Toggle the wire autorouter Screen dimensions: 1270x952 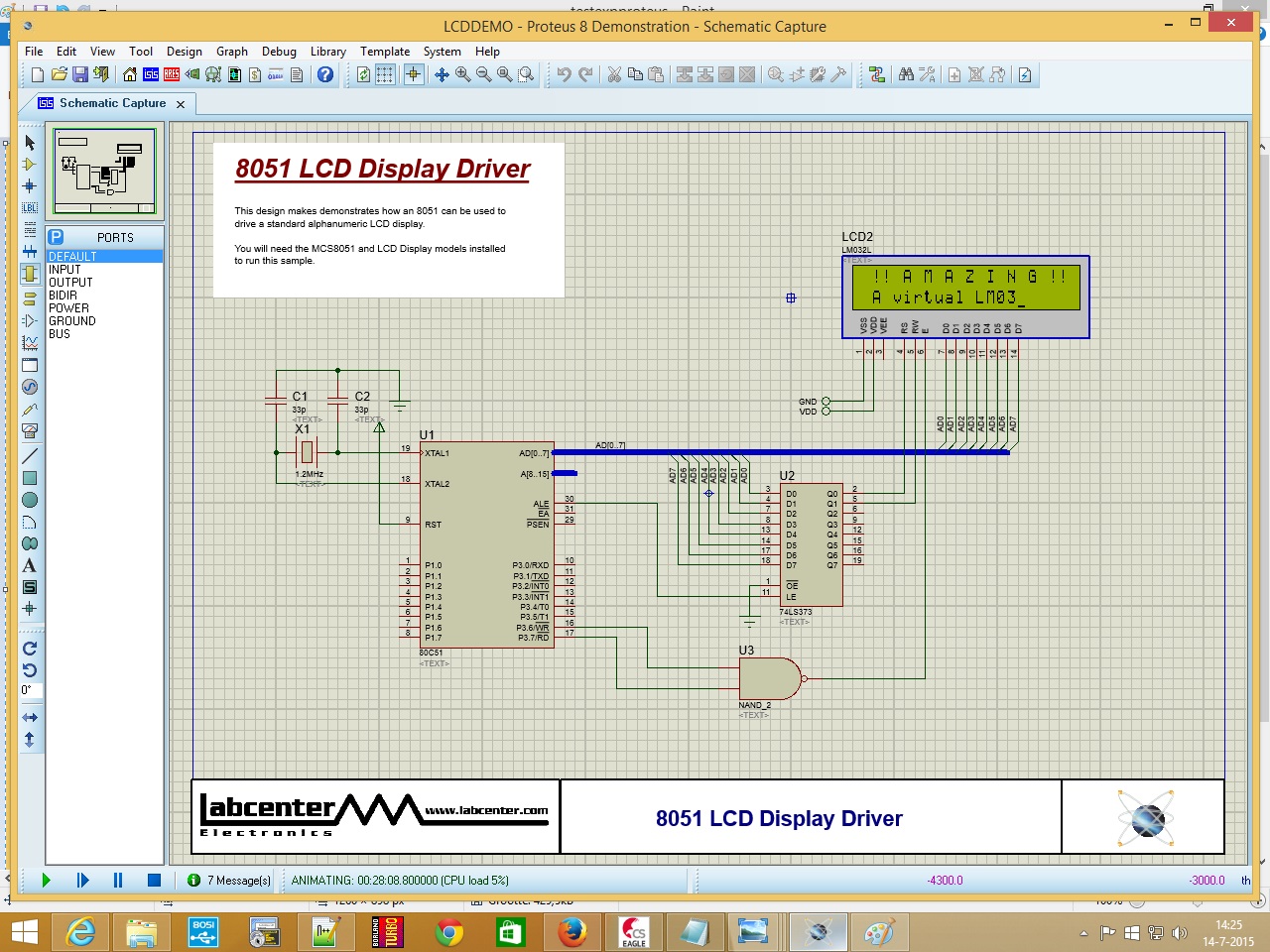point(877,74)
